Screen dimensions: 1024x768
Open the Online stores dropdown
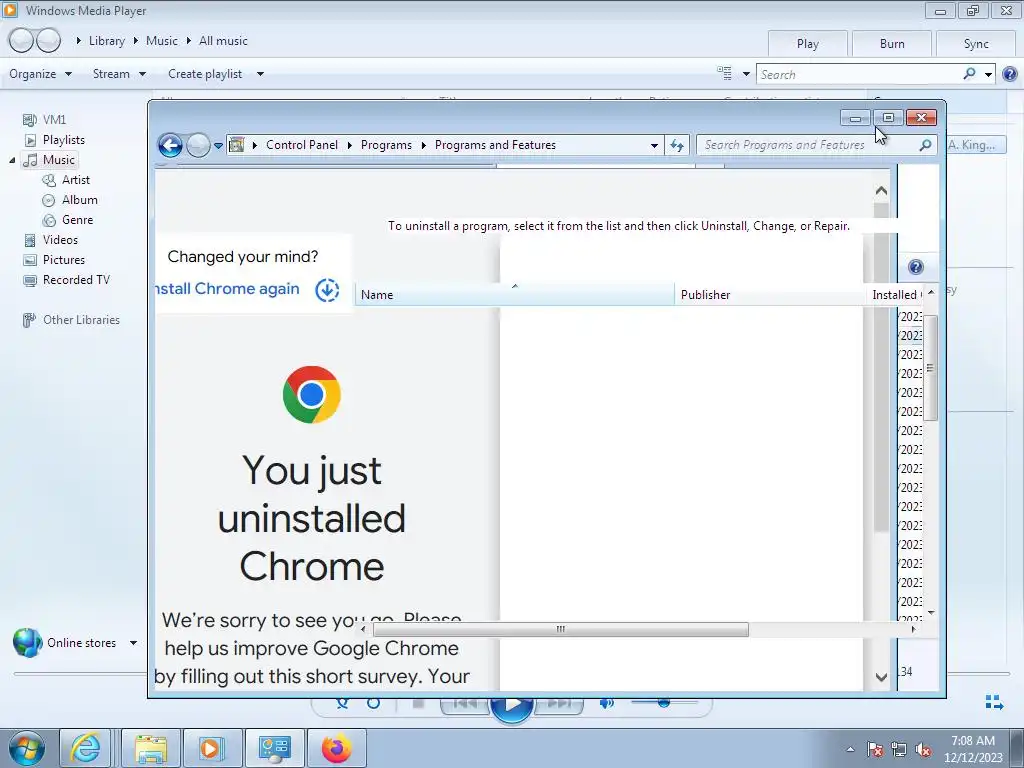tap(133, 643)
